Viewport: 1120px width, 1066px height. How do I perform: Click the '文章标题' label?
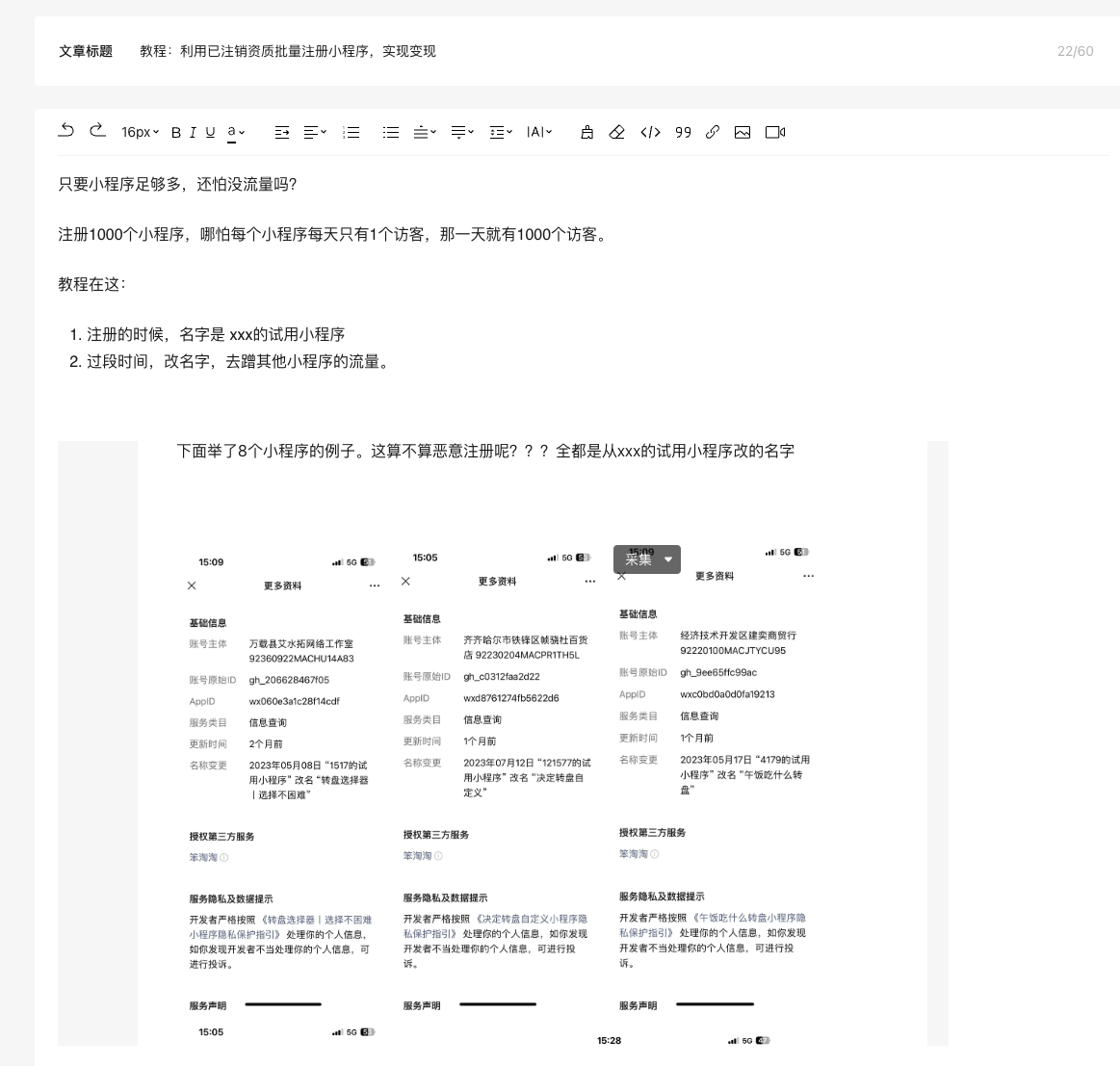click(86, 51)
